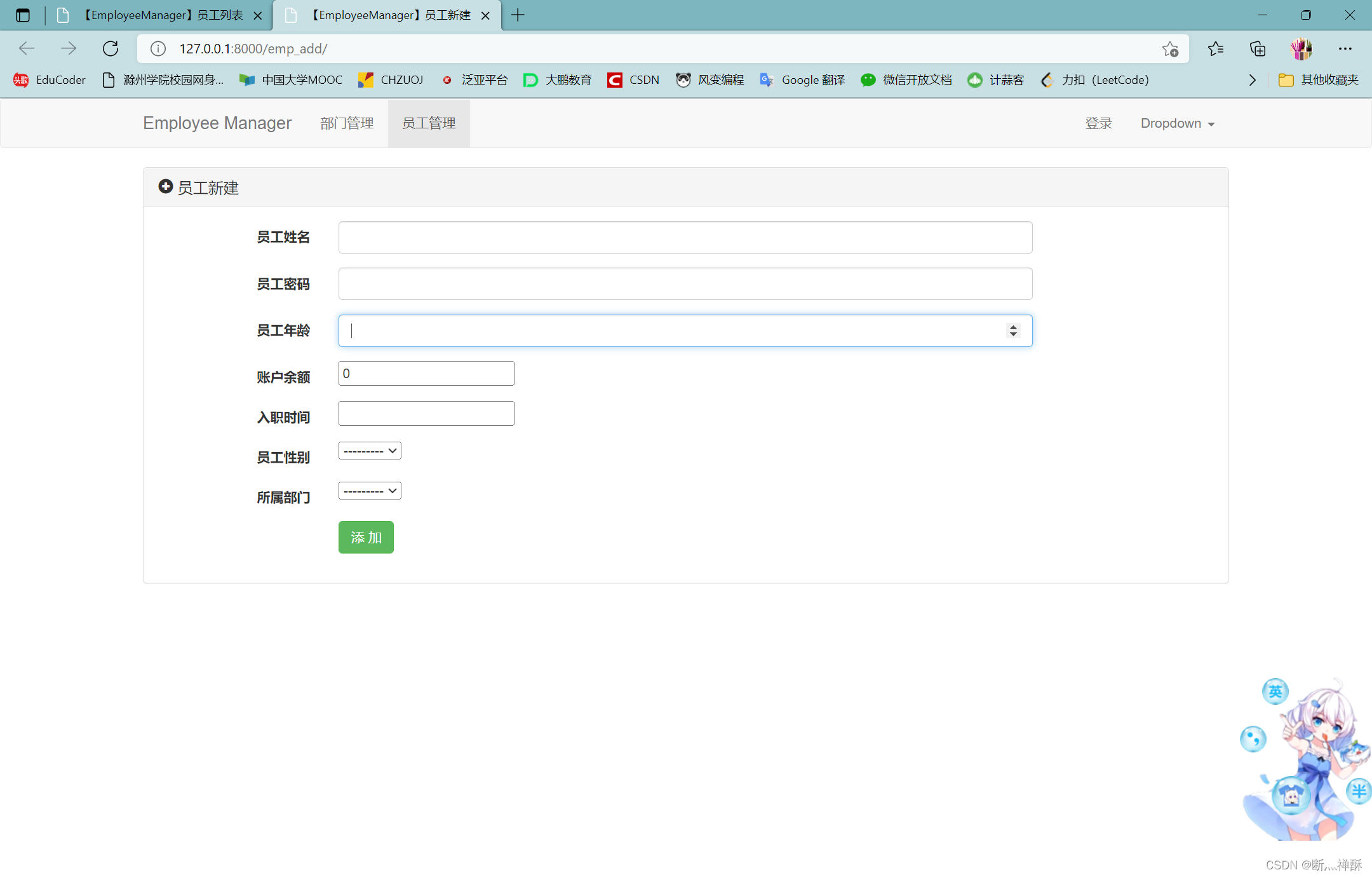Image resolution: width=1372 pixels, height=877 pixels.
Task: Switch to the 员工列表 tab
Action: click(x=162, y=15)
